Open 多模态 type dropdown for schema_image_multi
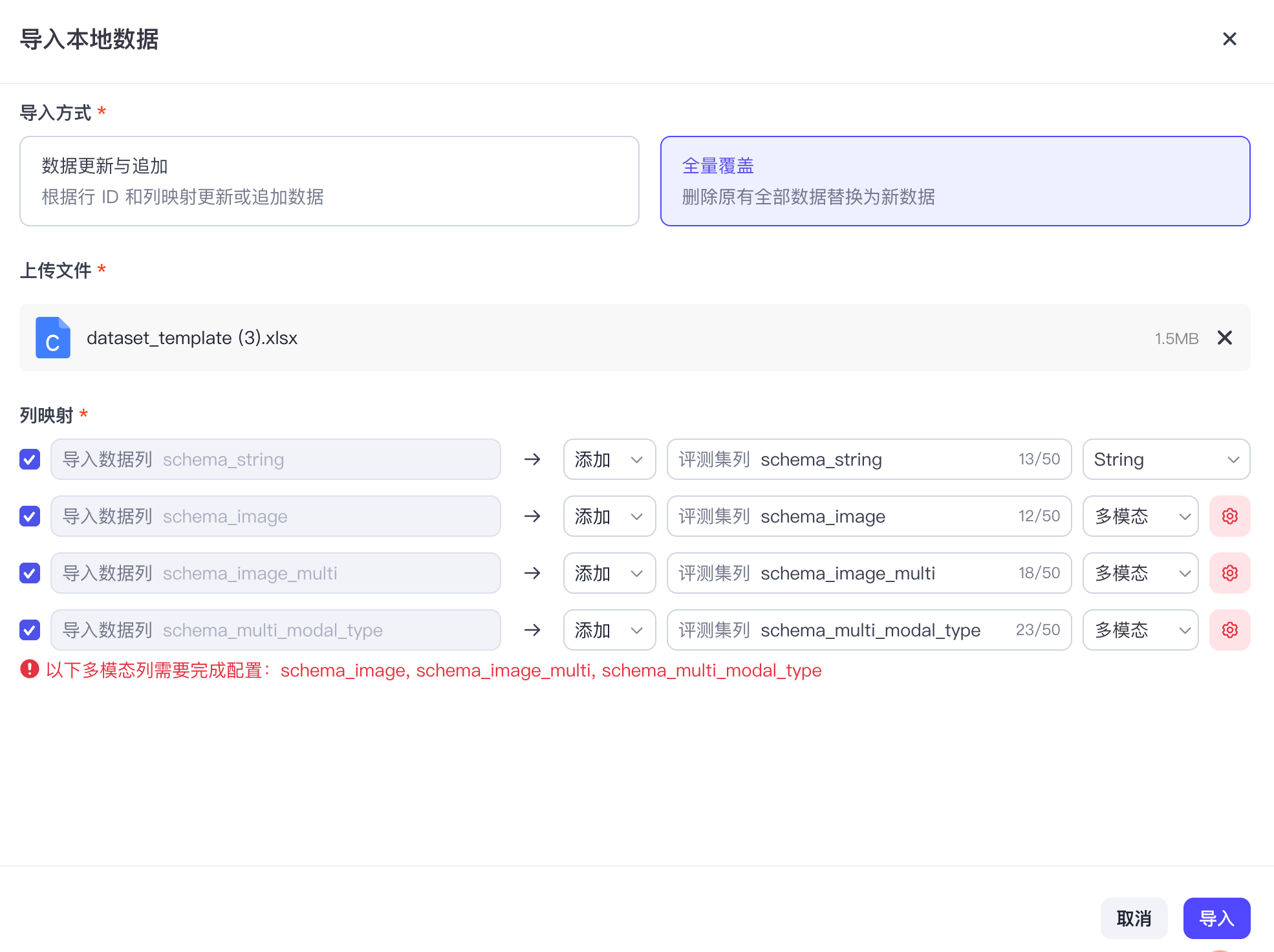Image resolution: width=1274 pixels, height=952 pixels. pos(1140,573)
